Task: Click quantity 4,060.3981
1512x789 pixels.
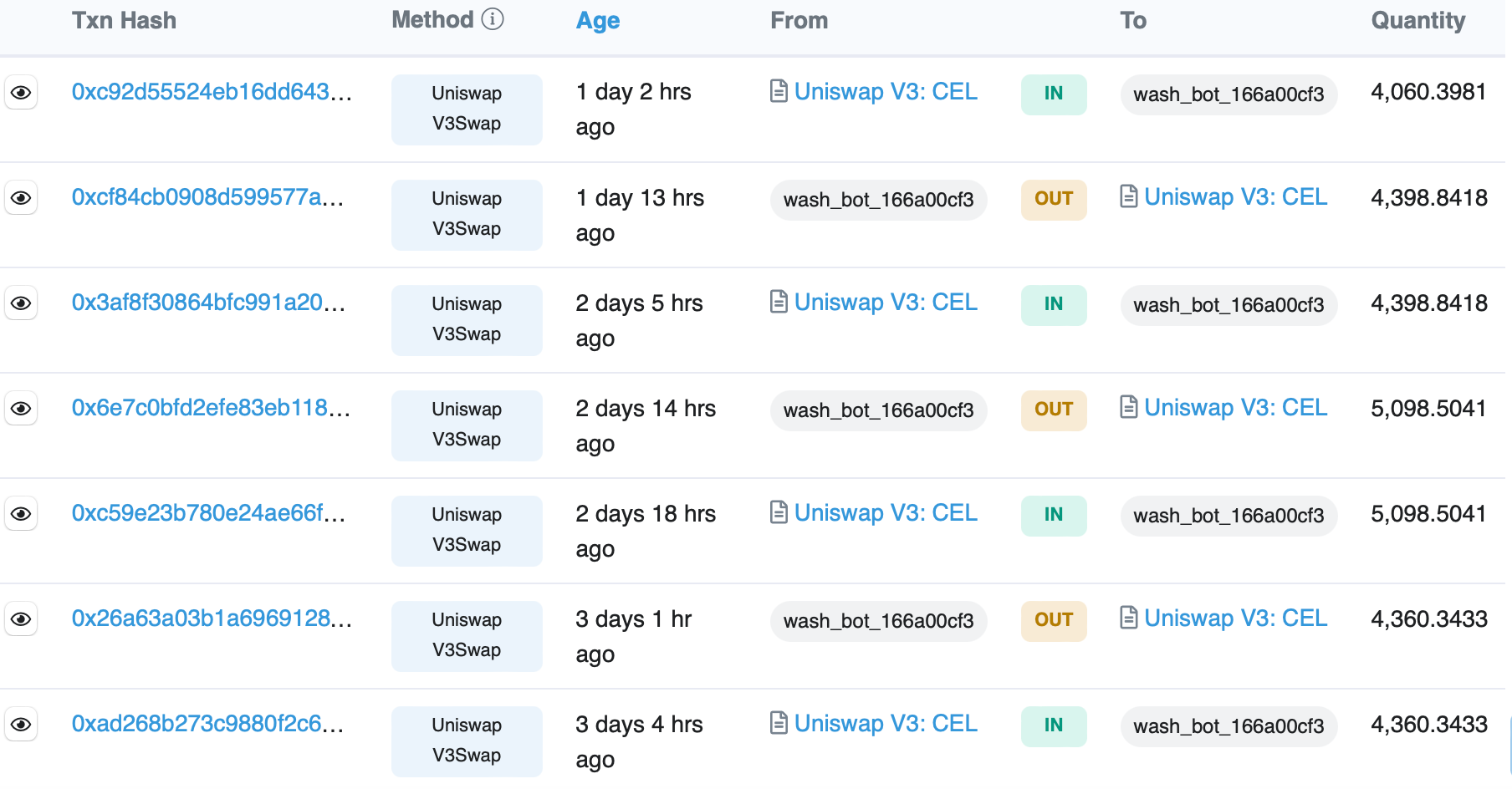Action: tap(1428, 92)
